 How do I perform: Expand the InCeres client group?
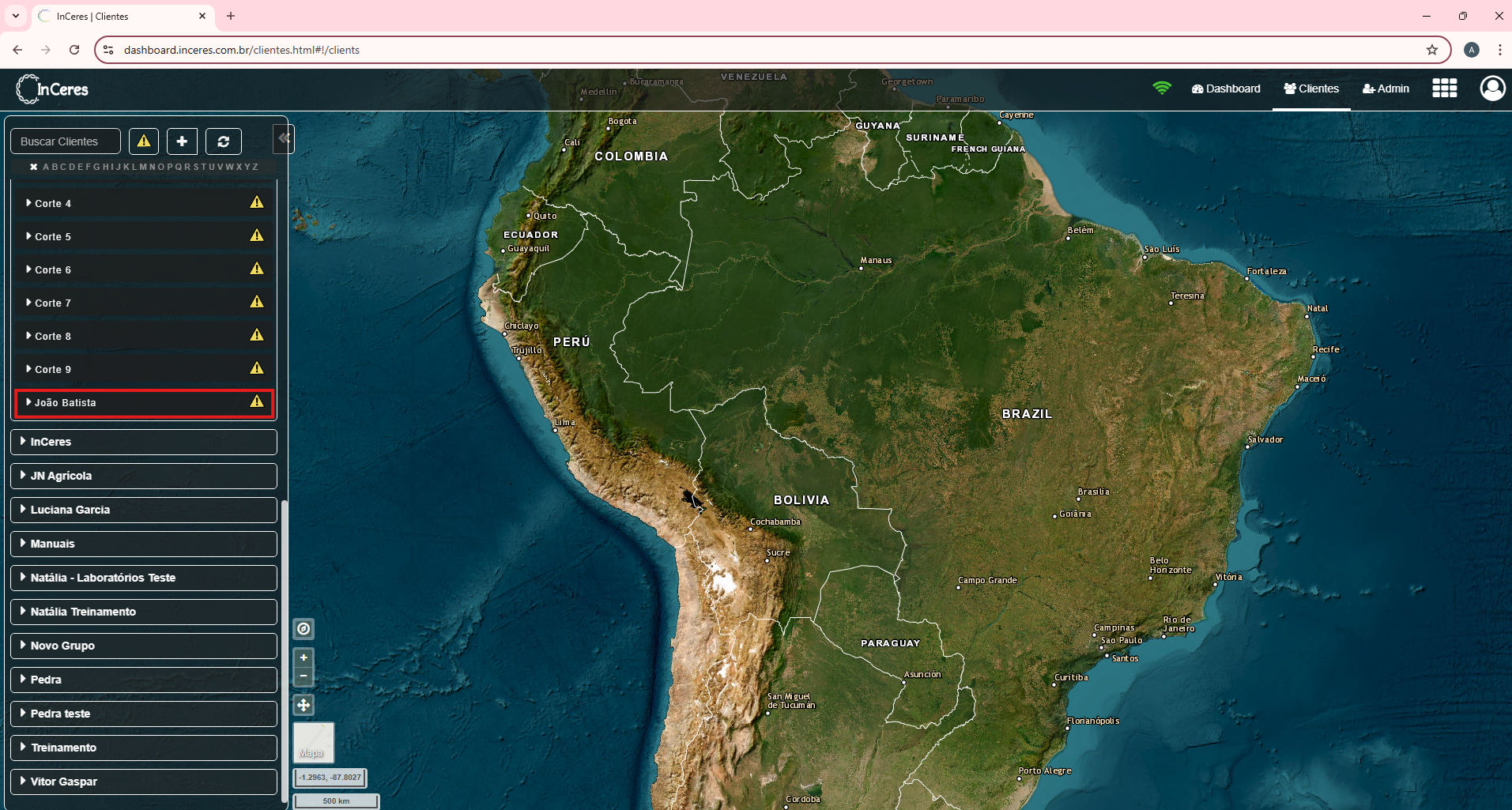point(144,442)
